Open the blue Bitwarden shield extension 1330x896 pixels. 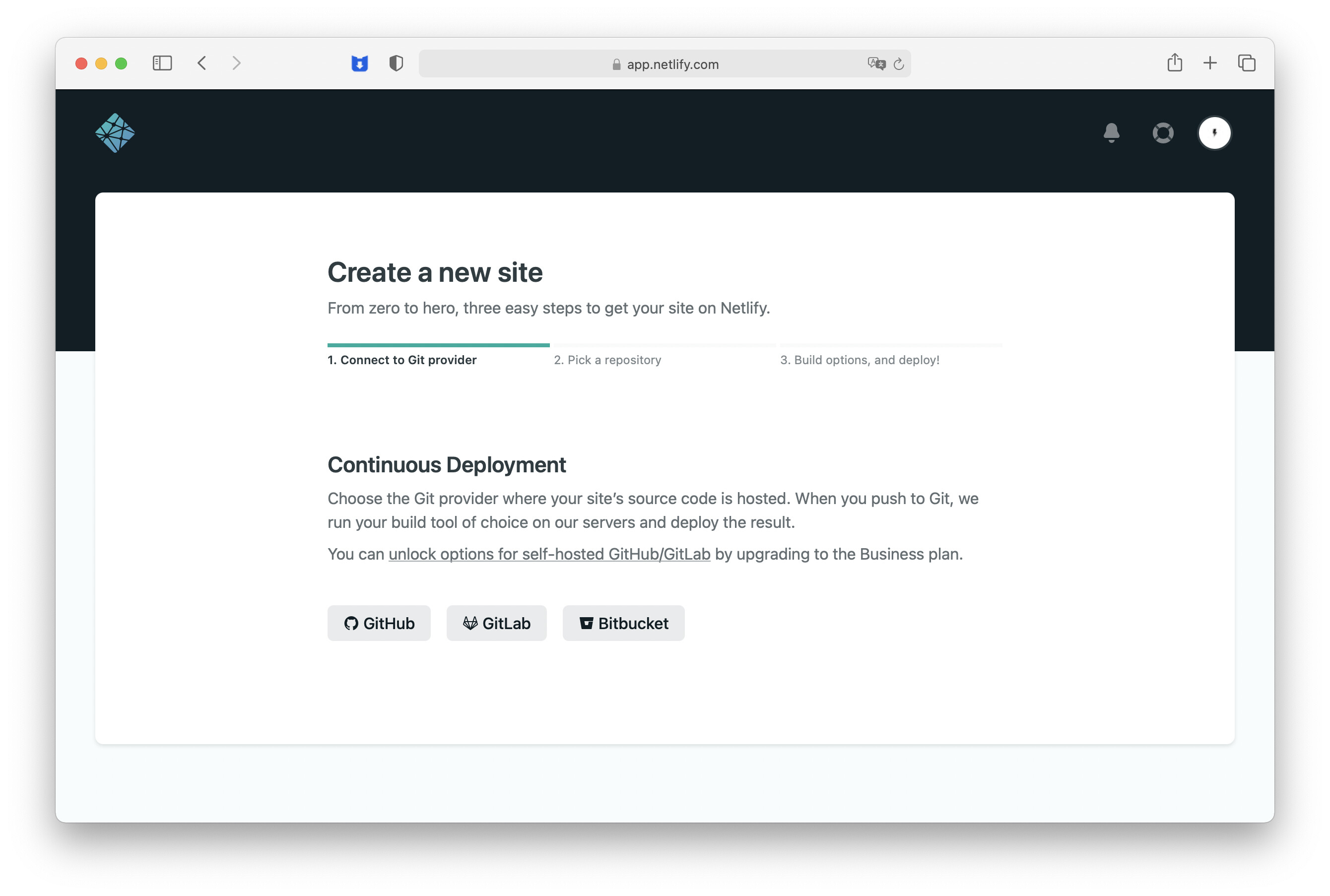click(x=359, y=64)
